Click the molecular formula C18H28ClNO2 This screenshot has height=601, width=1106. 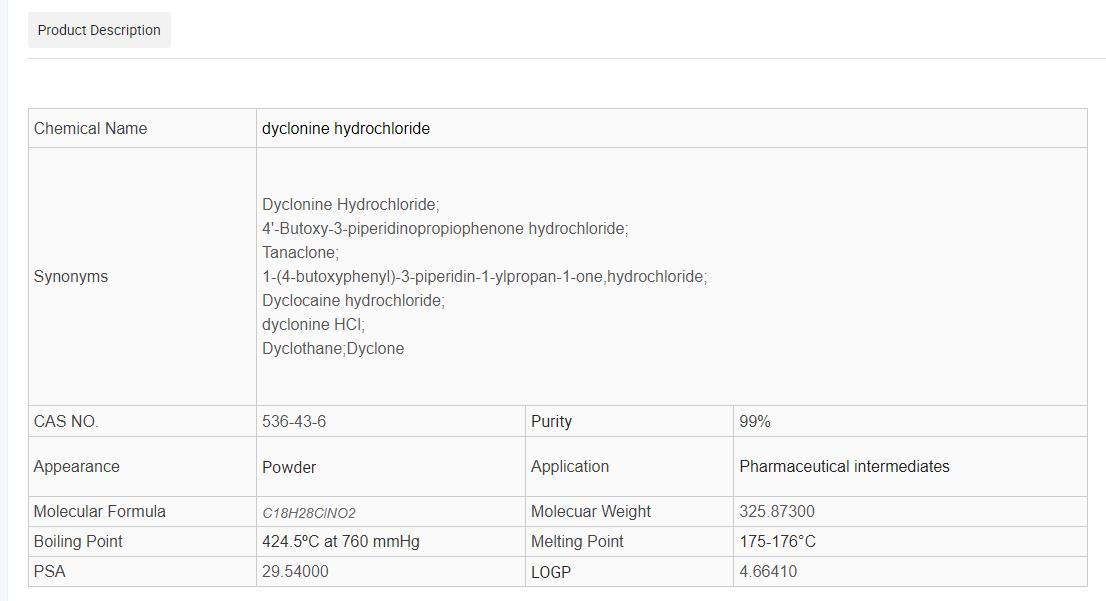click(309, 512)
